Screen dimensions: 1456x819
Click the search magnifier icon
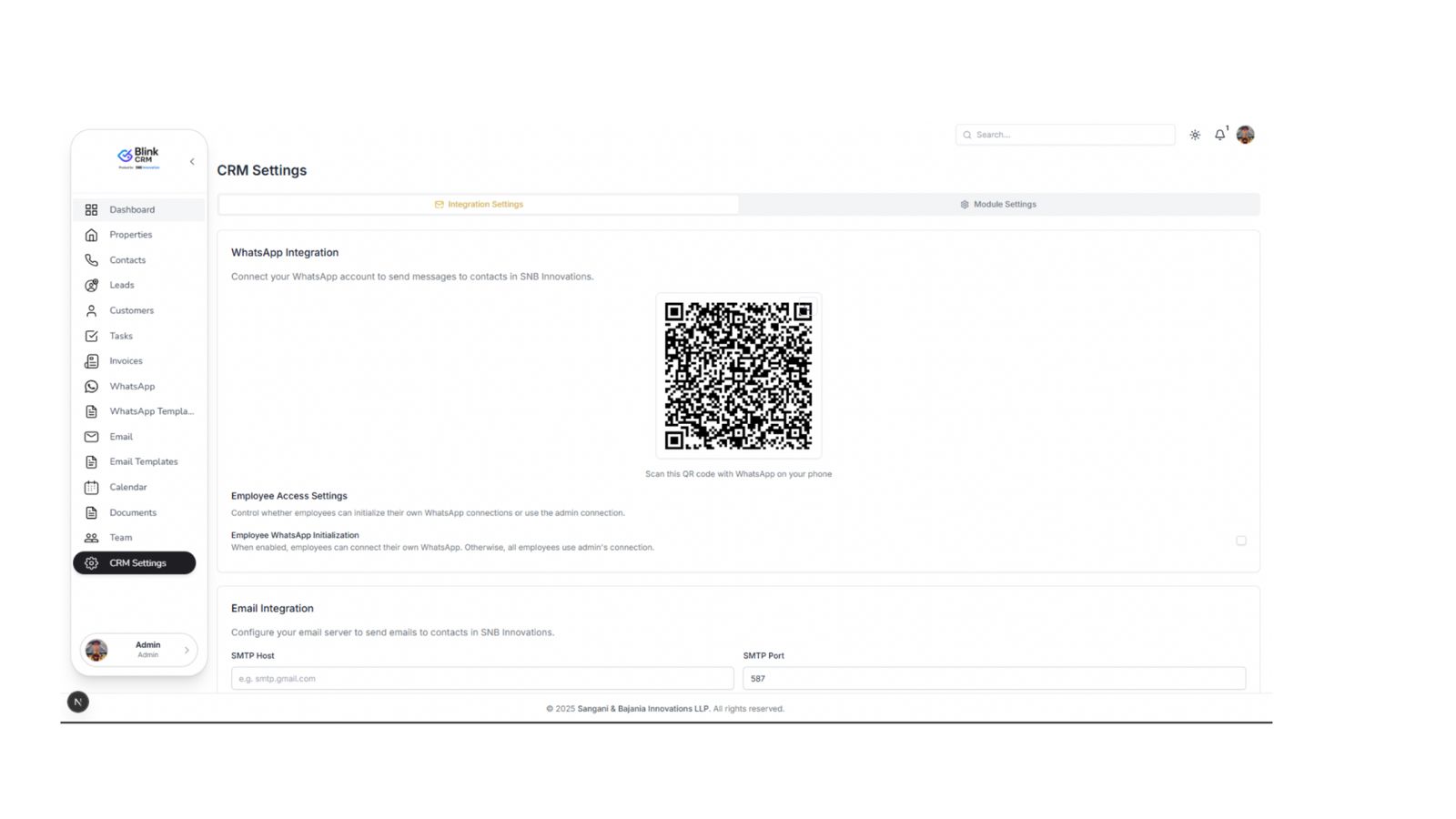[x=967, y=135]
